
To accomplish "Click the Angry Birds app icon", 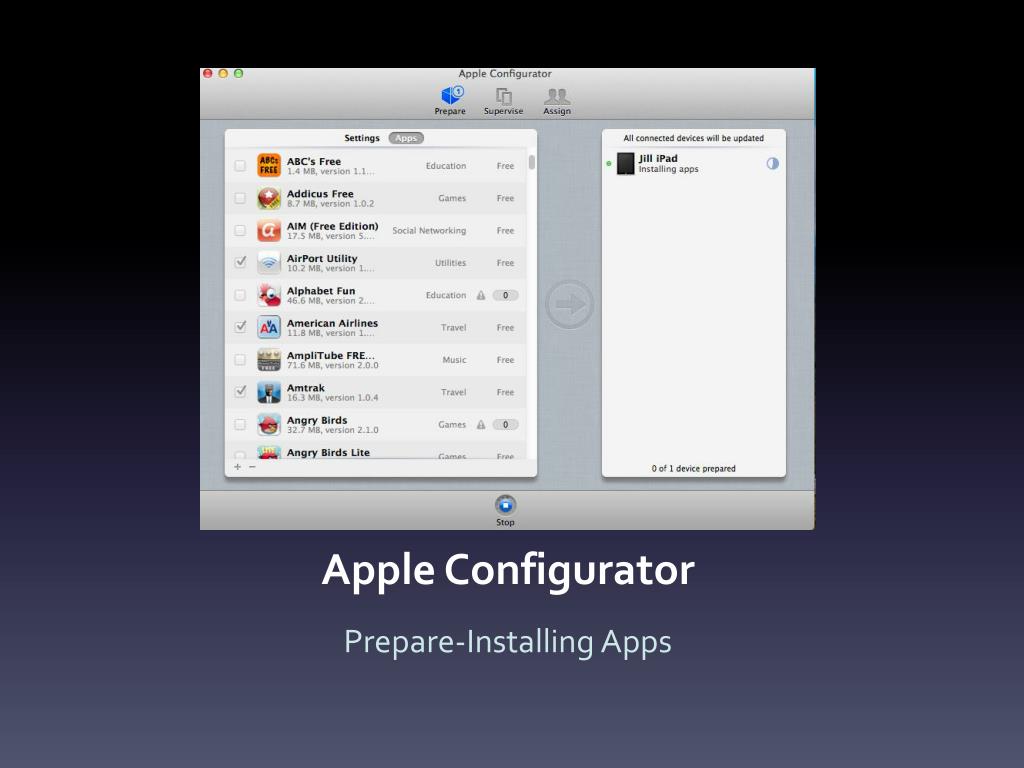I will pyautogui.click(x=269, y=424).
